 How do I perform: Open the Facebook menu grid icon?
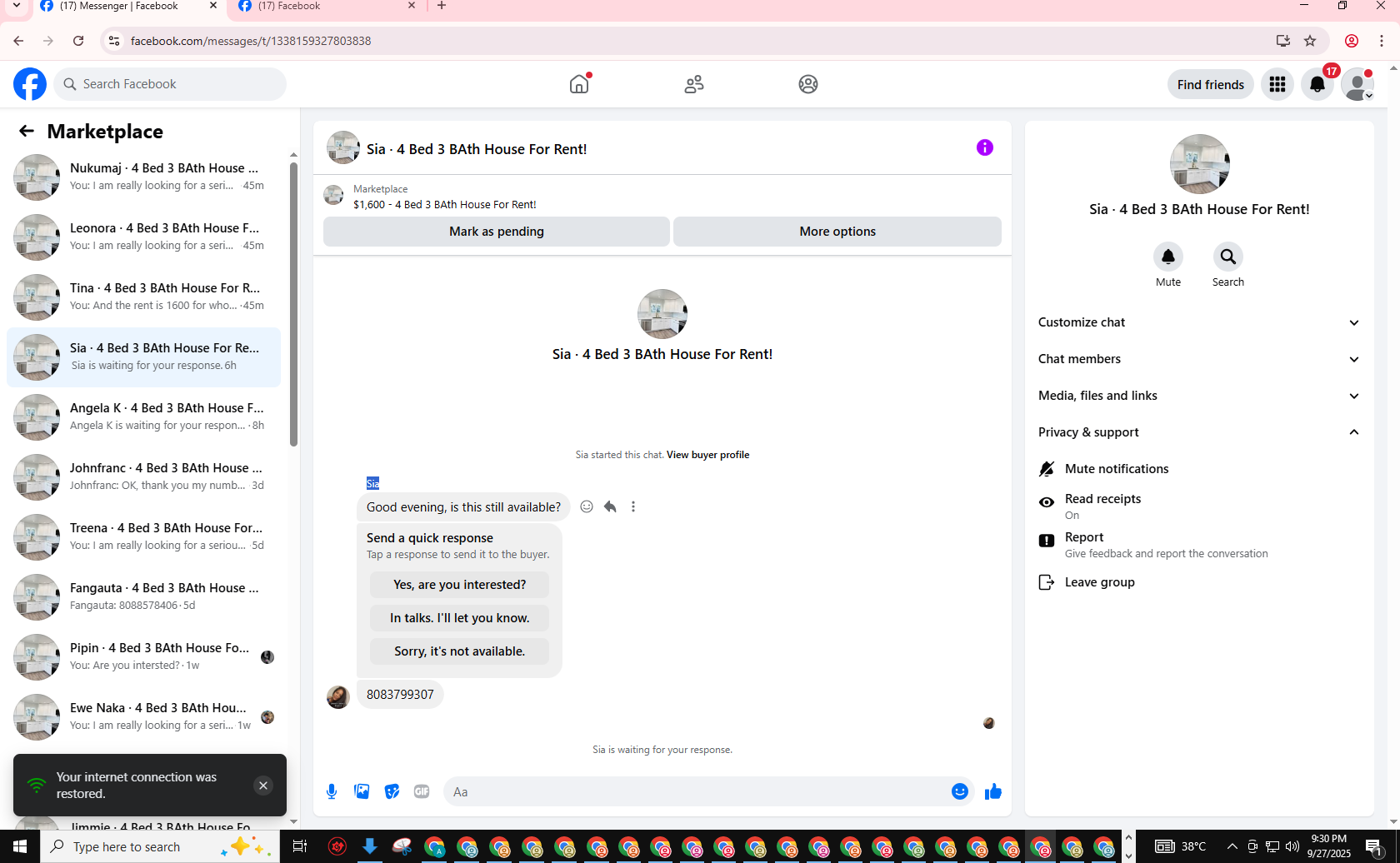tap(1277, 84)
